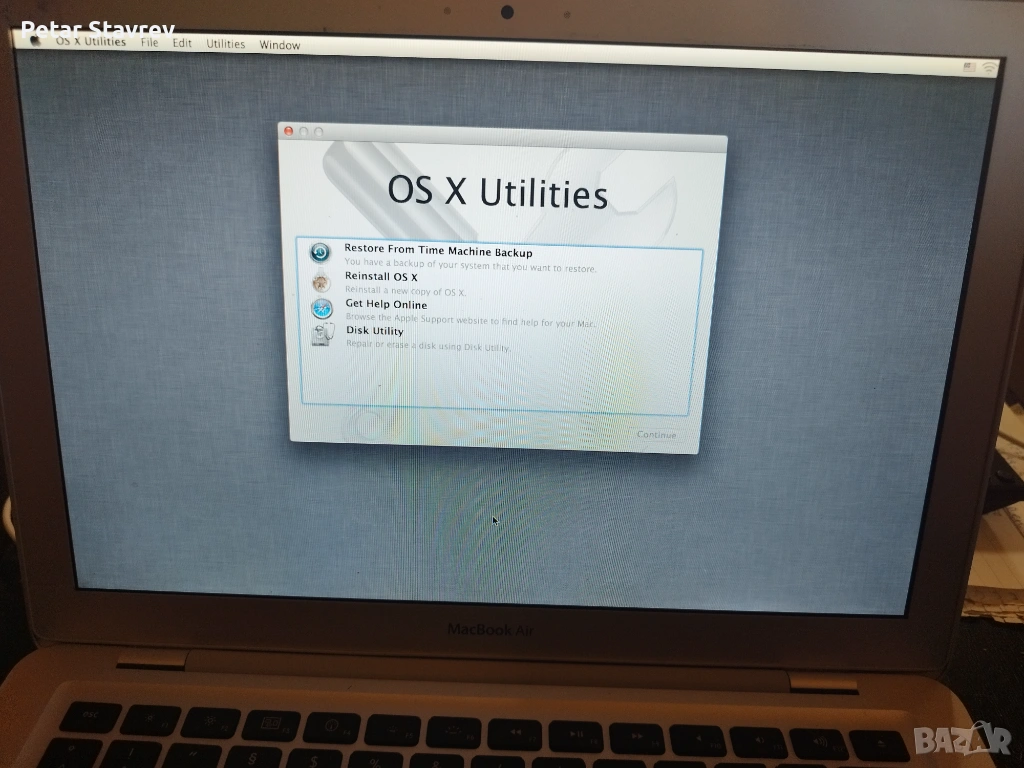Click the grayed zoom button of the window
This screenshot has height=768, width=1024.
[x=319, y=132]
